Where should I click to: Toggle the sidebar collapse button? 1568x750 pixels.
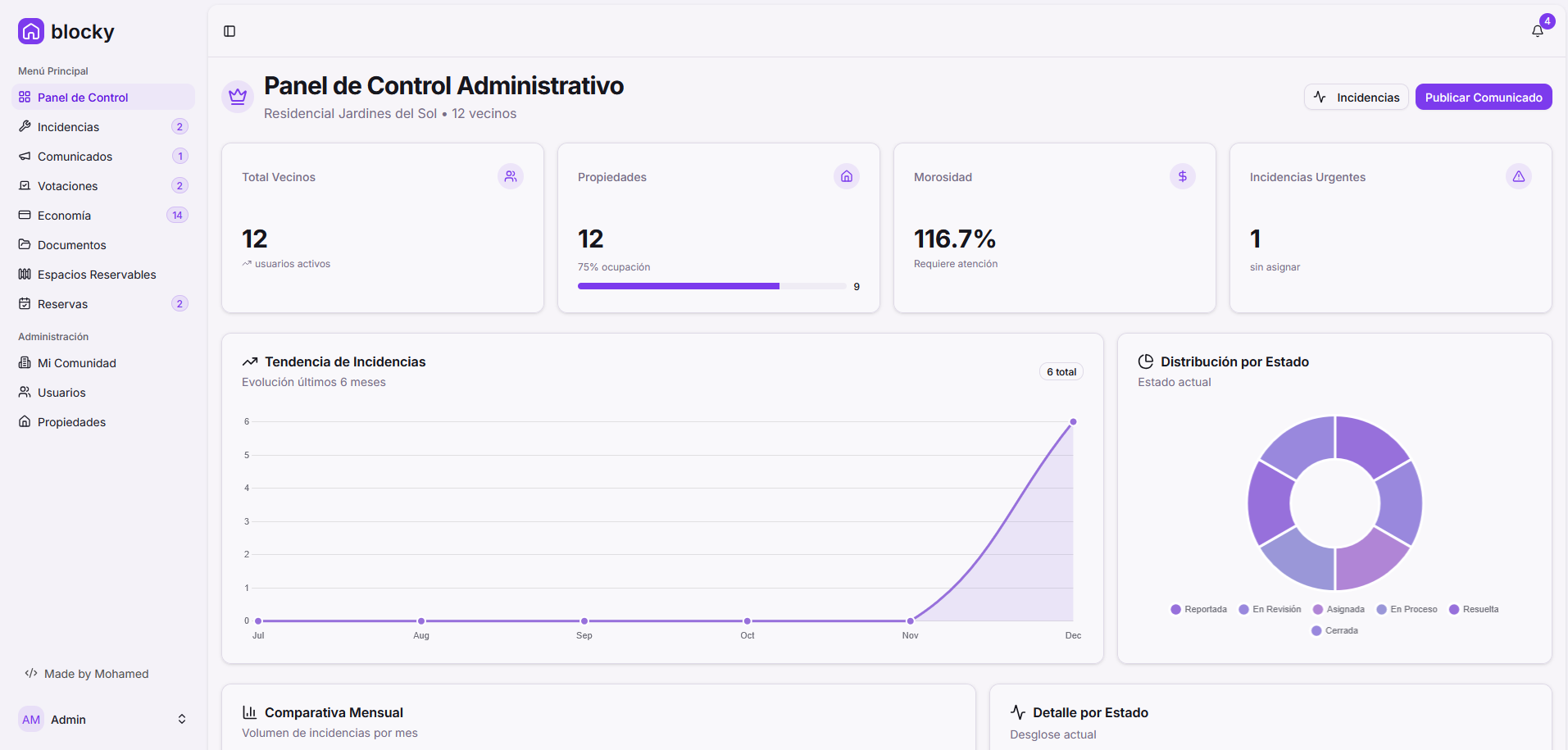click(230, 31)
